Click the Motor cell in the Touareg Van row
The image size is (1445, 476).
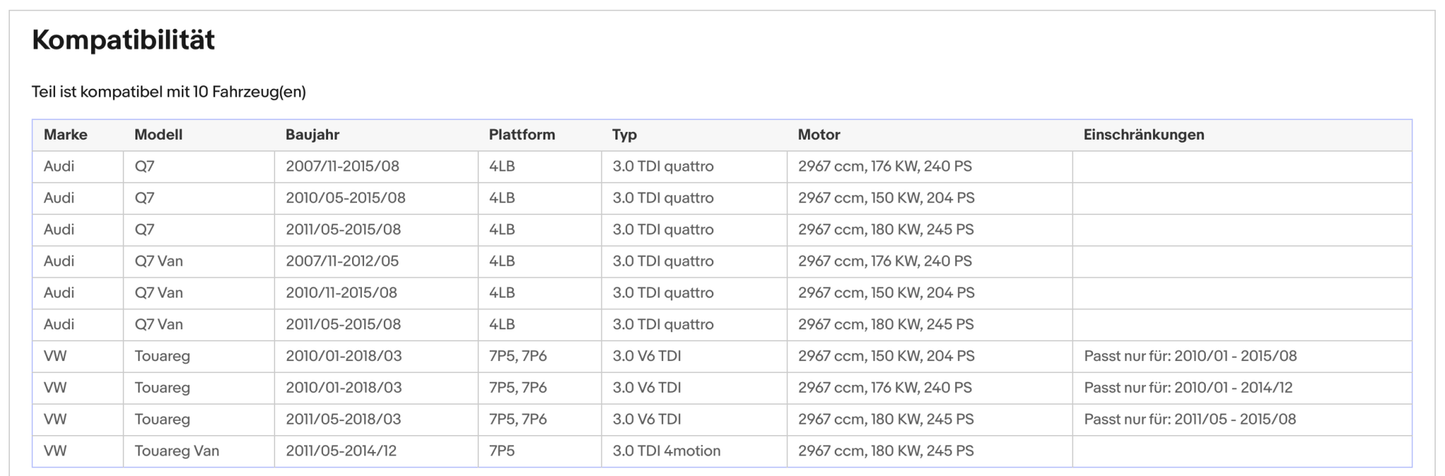(885, 451)
